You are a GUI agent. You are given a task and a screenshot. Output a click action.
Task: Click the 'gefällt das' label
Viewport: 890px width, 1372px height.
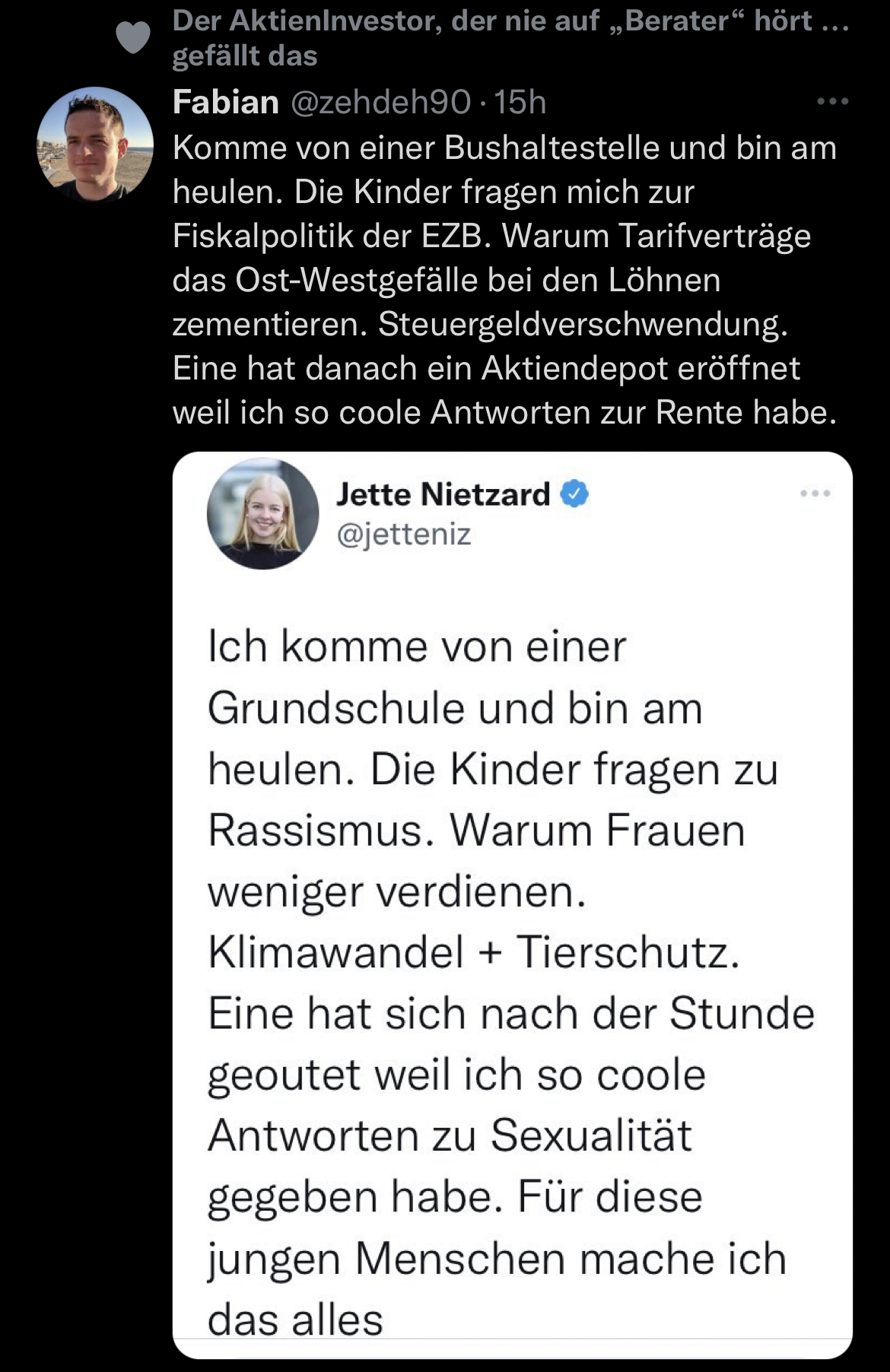(x=245, y=56)
